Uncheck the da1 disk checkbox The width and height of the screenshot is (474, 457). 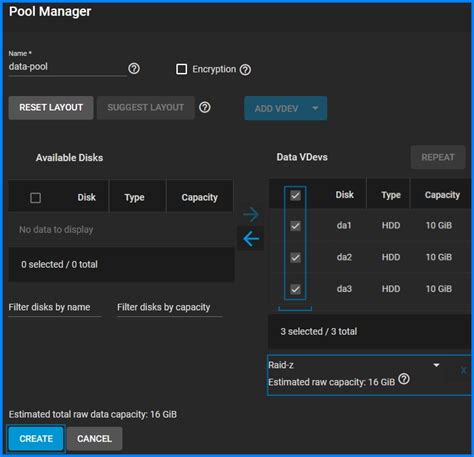295,226
